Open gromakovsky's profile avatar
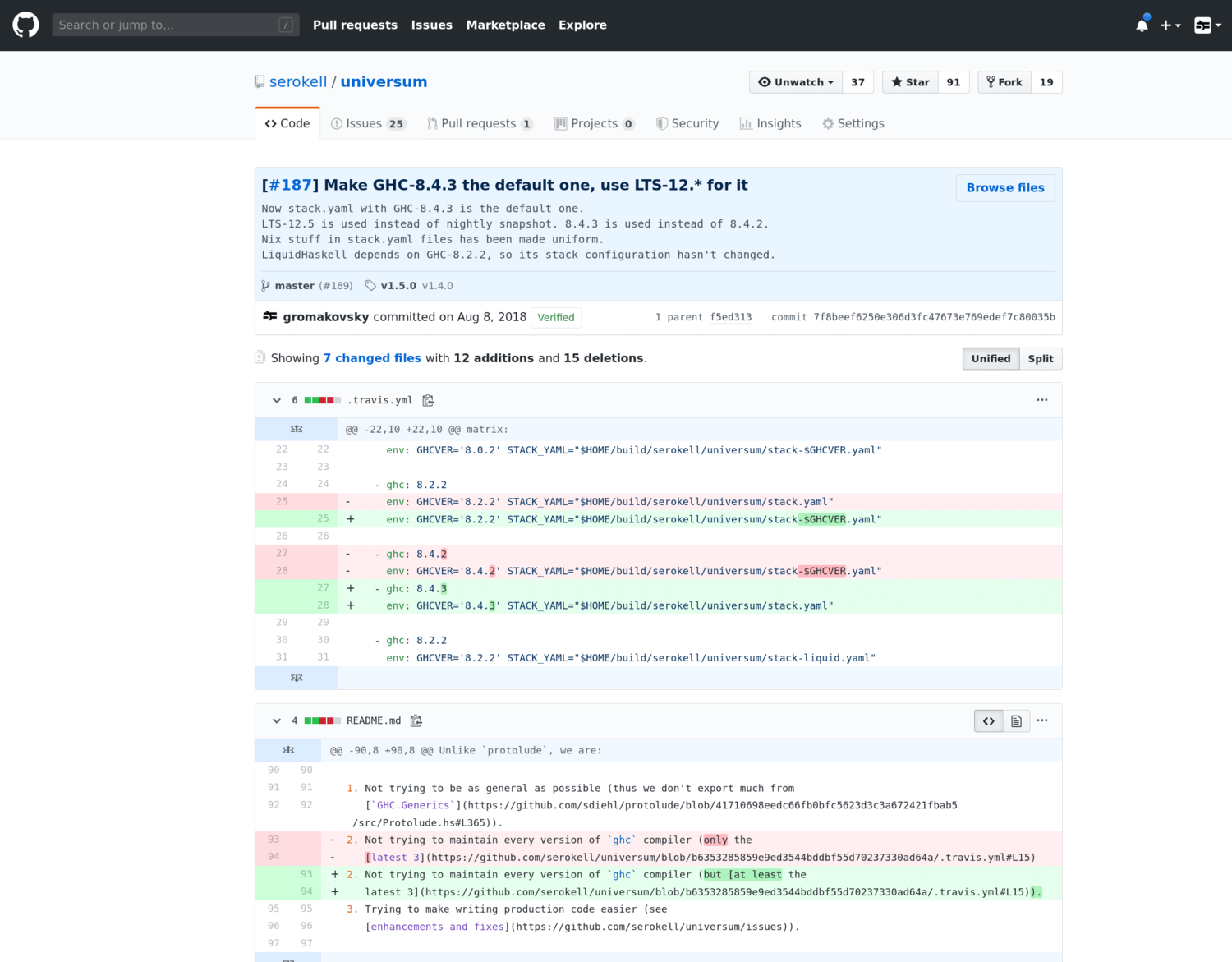Screen dimensions: 1232x962 click(x=270, y=316)
